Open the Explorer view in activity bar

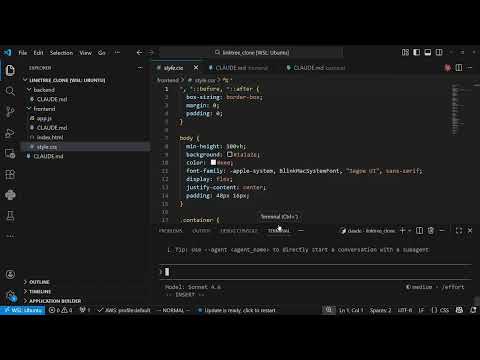click(x=10, y=71)
